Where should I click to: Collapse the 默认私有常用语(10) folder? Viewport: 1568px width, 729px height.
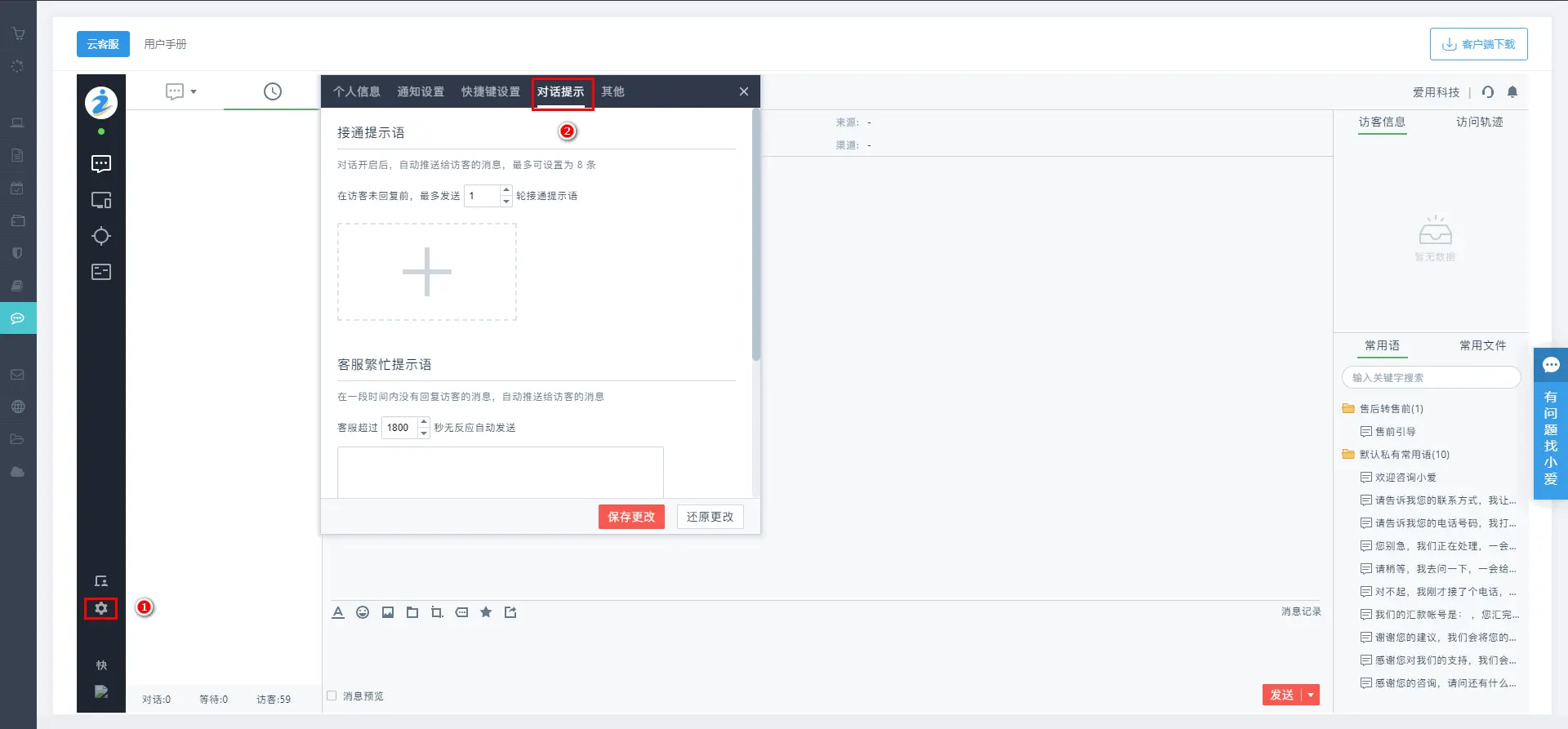[x=1348, y=455]
